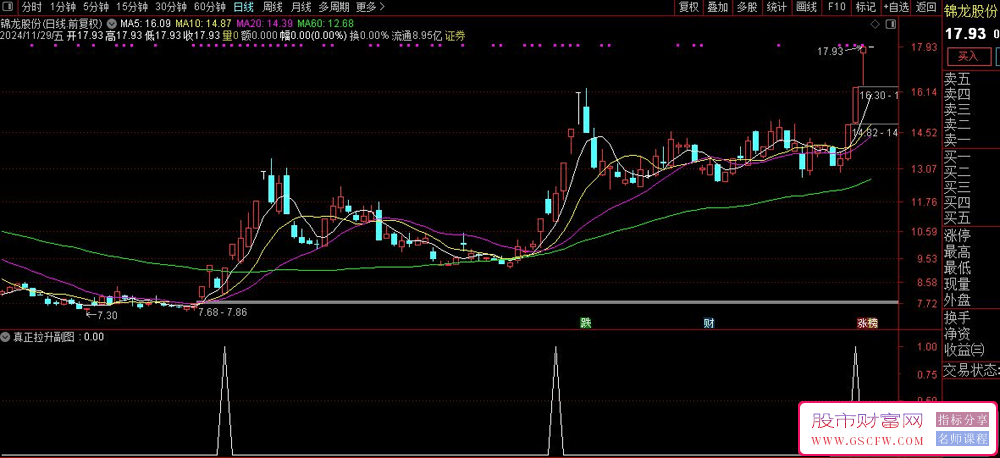Open the 指标分享 link in the banner
1000x458 pixels.
tap(962, 420)
